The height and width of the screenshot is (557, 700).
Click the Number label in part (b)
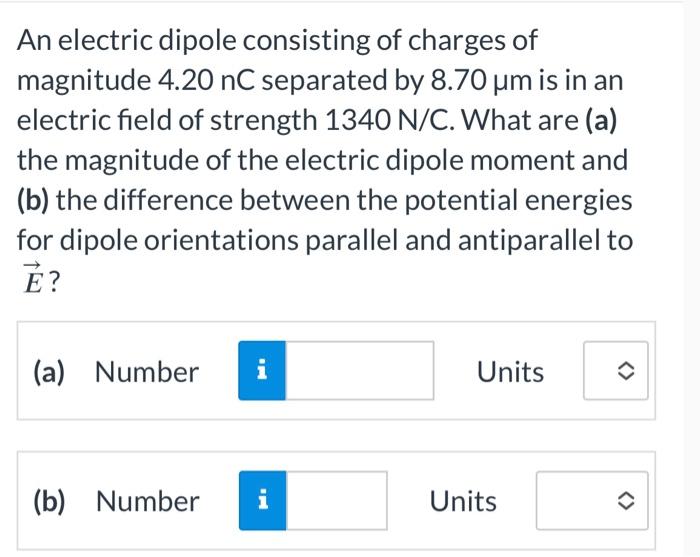(x=148, y=501)
